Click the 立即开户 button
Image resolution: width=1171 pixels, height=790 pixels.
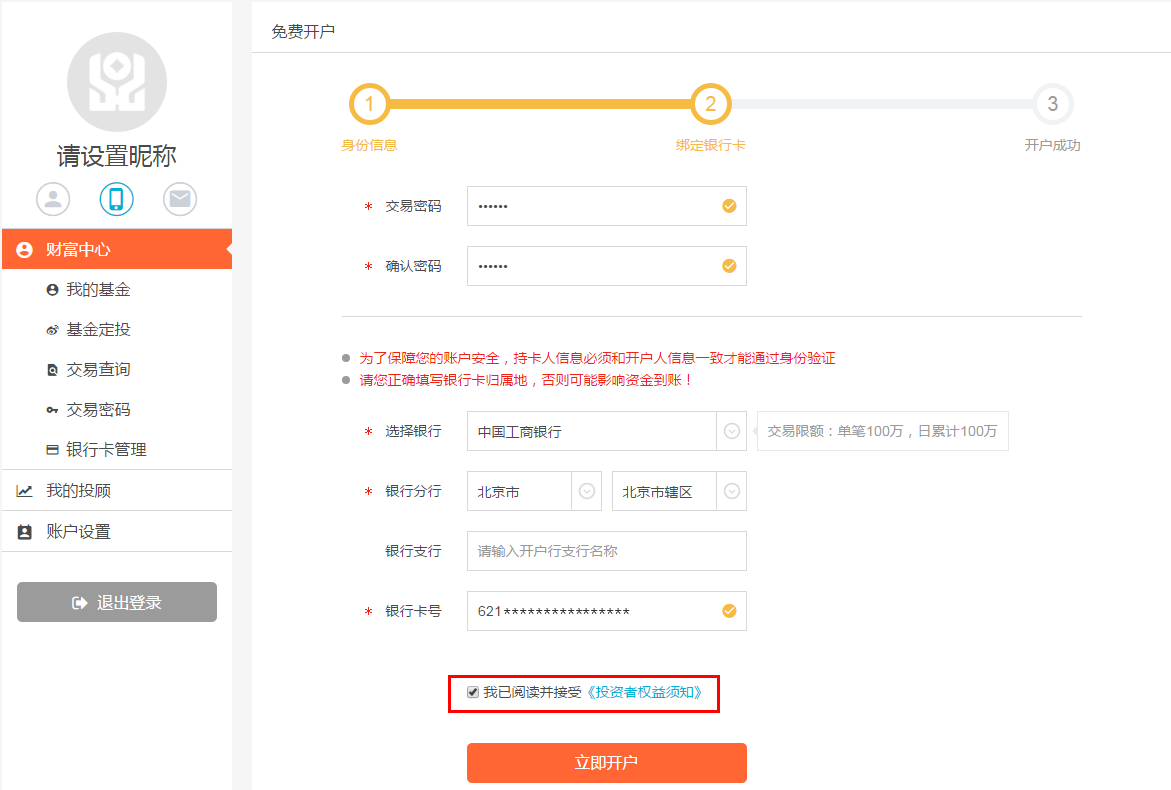point(606,763)
